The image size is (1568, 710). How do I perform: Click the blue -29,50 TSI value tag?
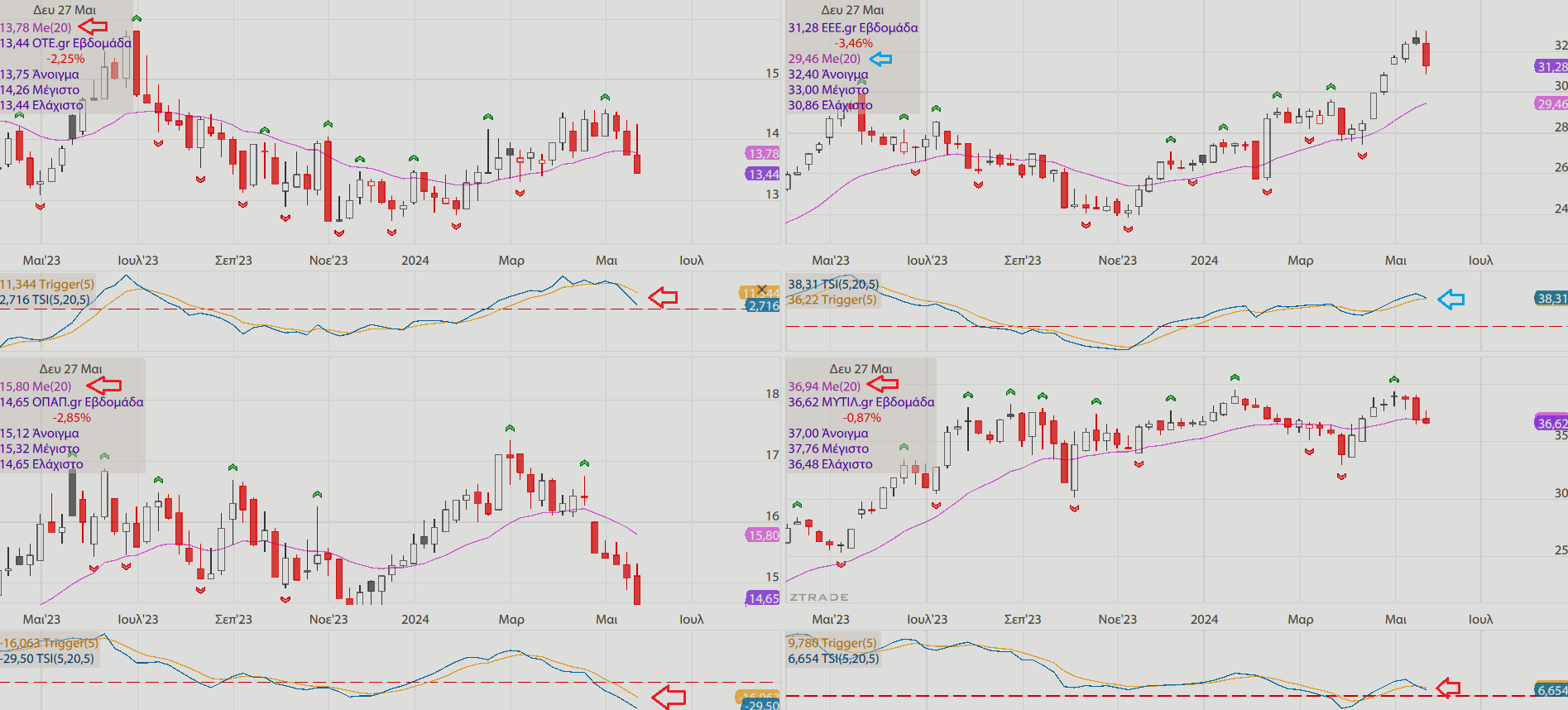click(x=760, y=704)
